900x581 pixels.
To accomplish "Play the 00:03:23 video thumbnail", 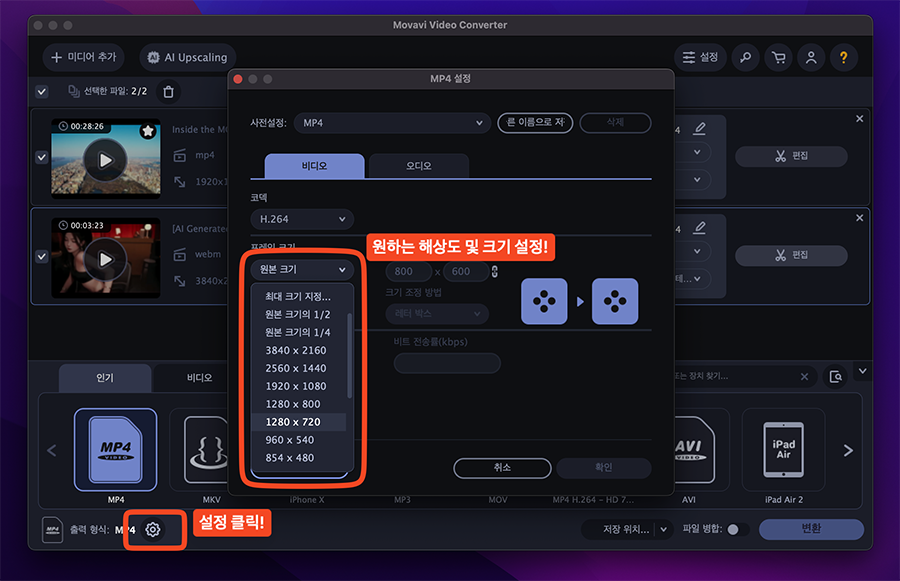I will [x=106, y=259].
